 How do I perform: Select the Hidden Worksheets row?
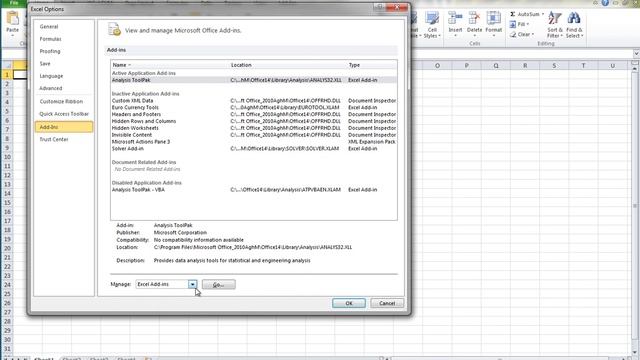[253, 128]
